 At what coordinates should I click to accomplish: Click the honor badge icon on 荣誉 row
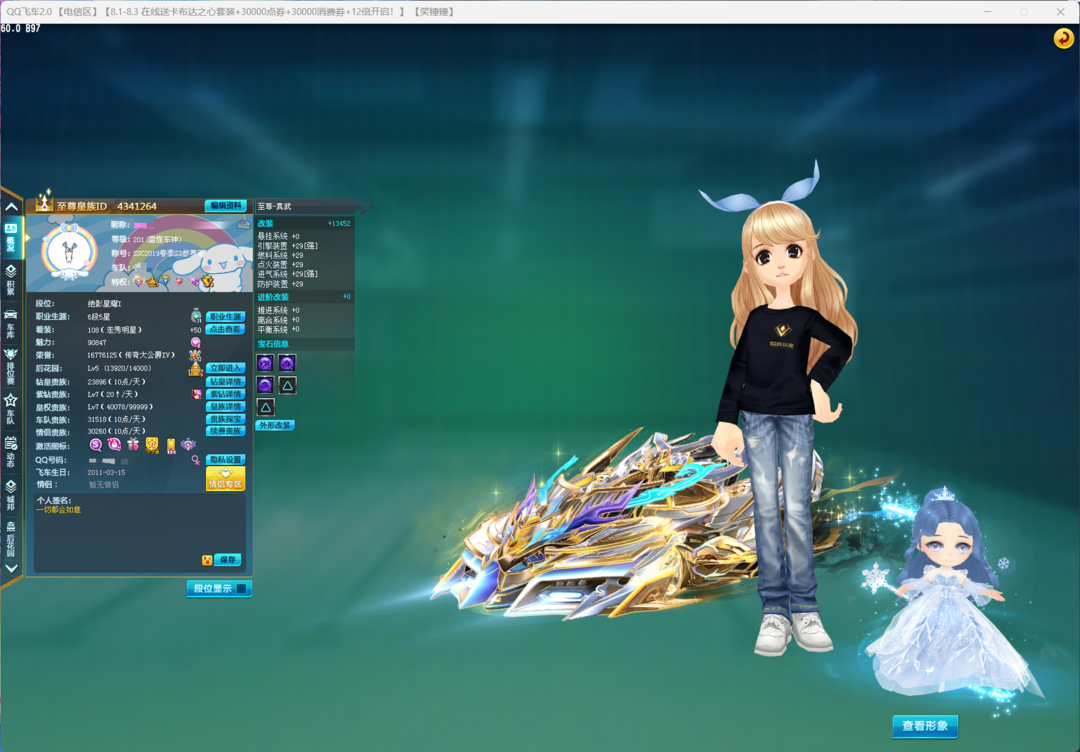pos(196,355)
